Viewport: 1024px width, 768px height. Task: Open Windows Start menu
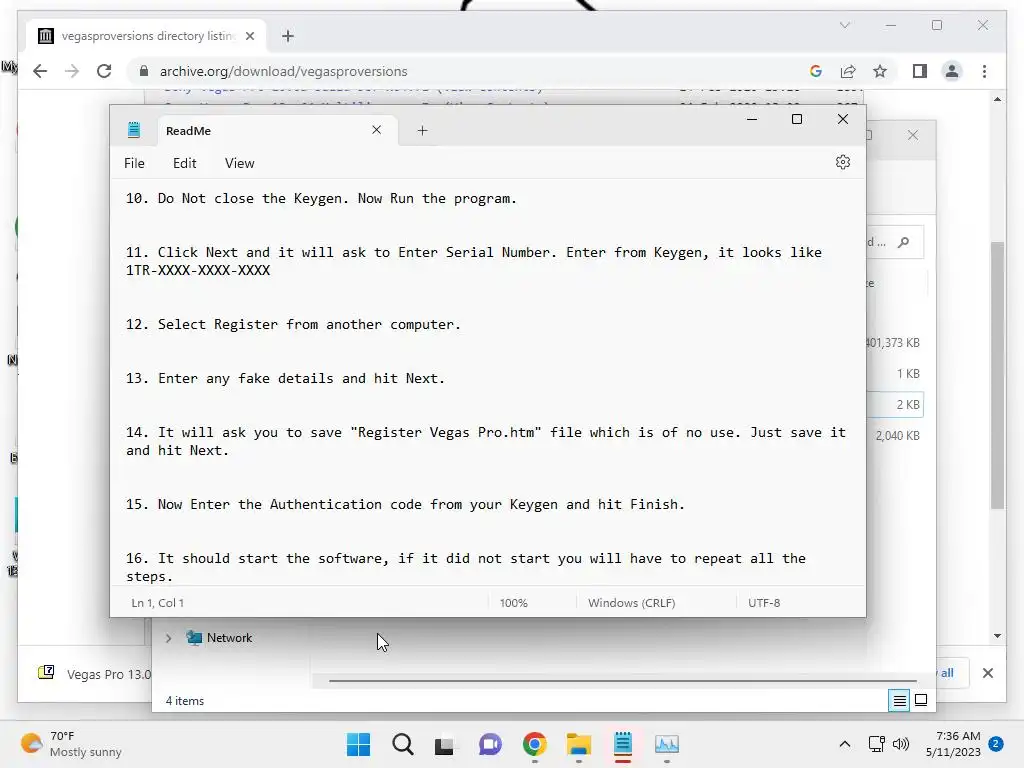pyautogui.click(x=358, y=744)
